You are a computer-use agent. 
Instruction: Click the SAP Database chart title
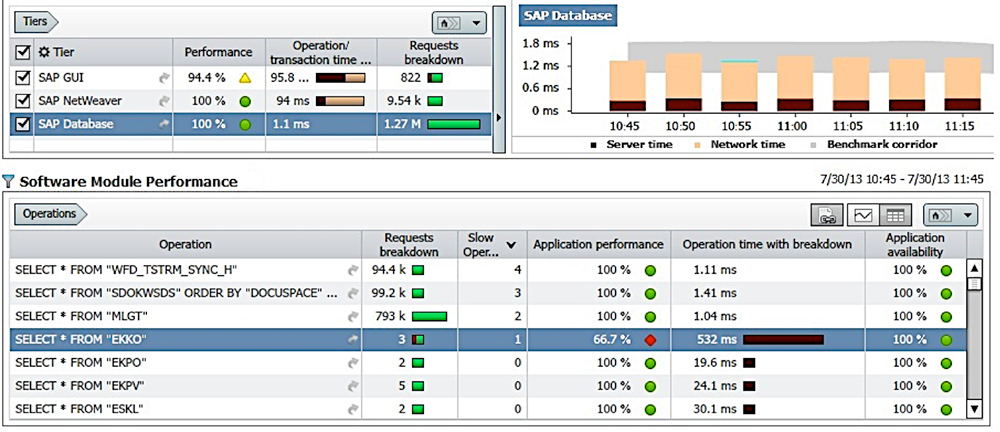coord(568,15)
